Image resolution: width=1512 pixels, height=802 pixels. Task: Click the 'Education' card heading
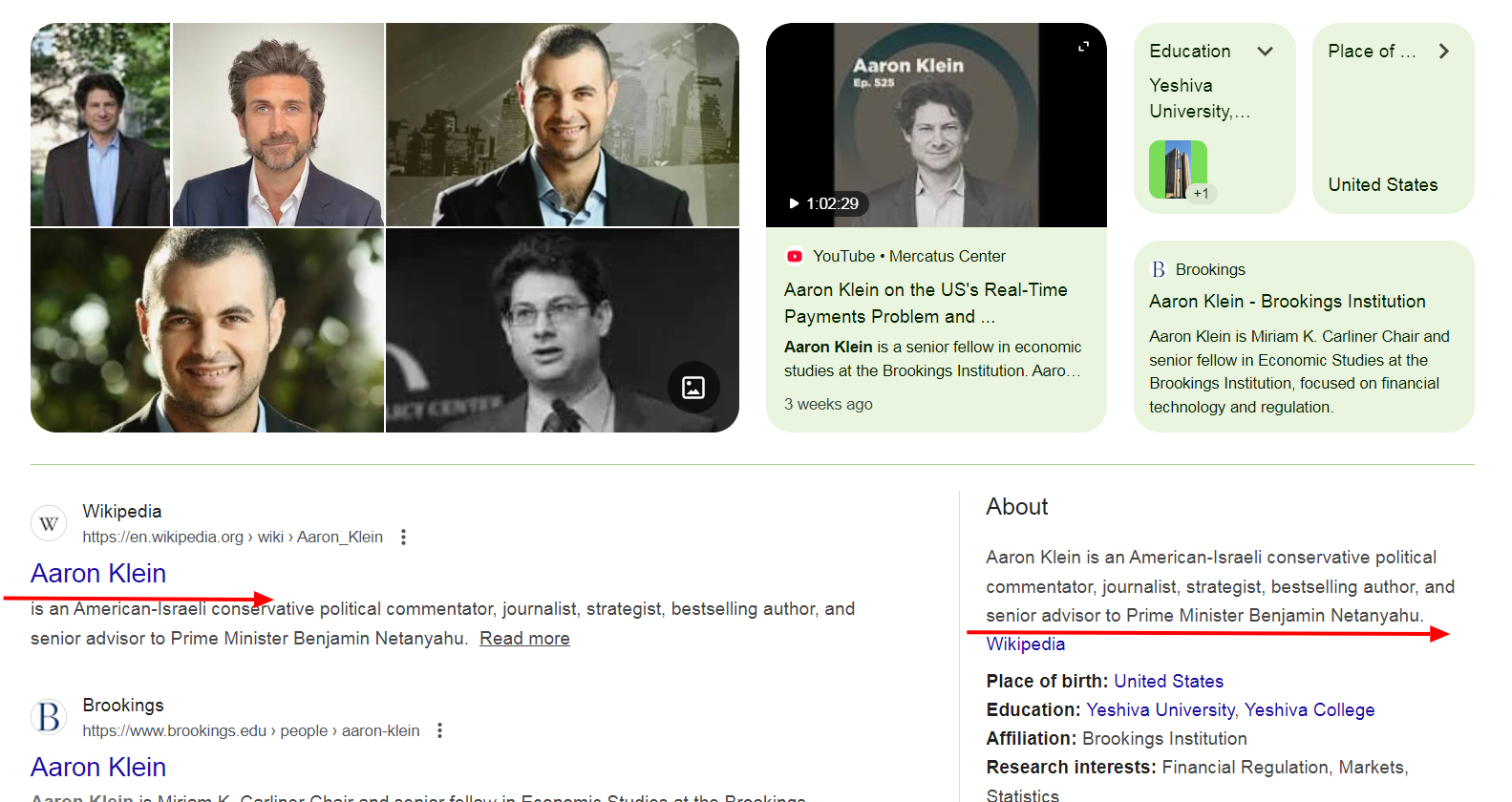tap(1190, 51)
